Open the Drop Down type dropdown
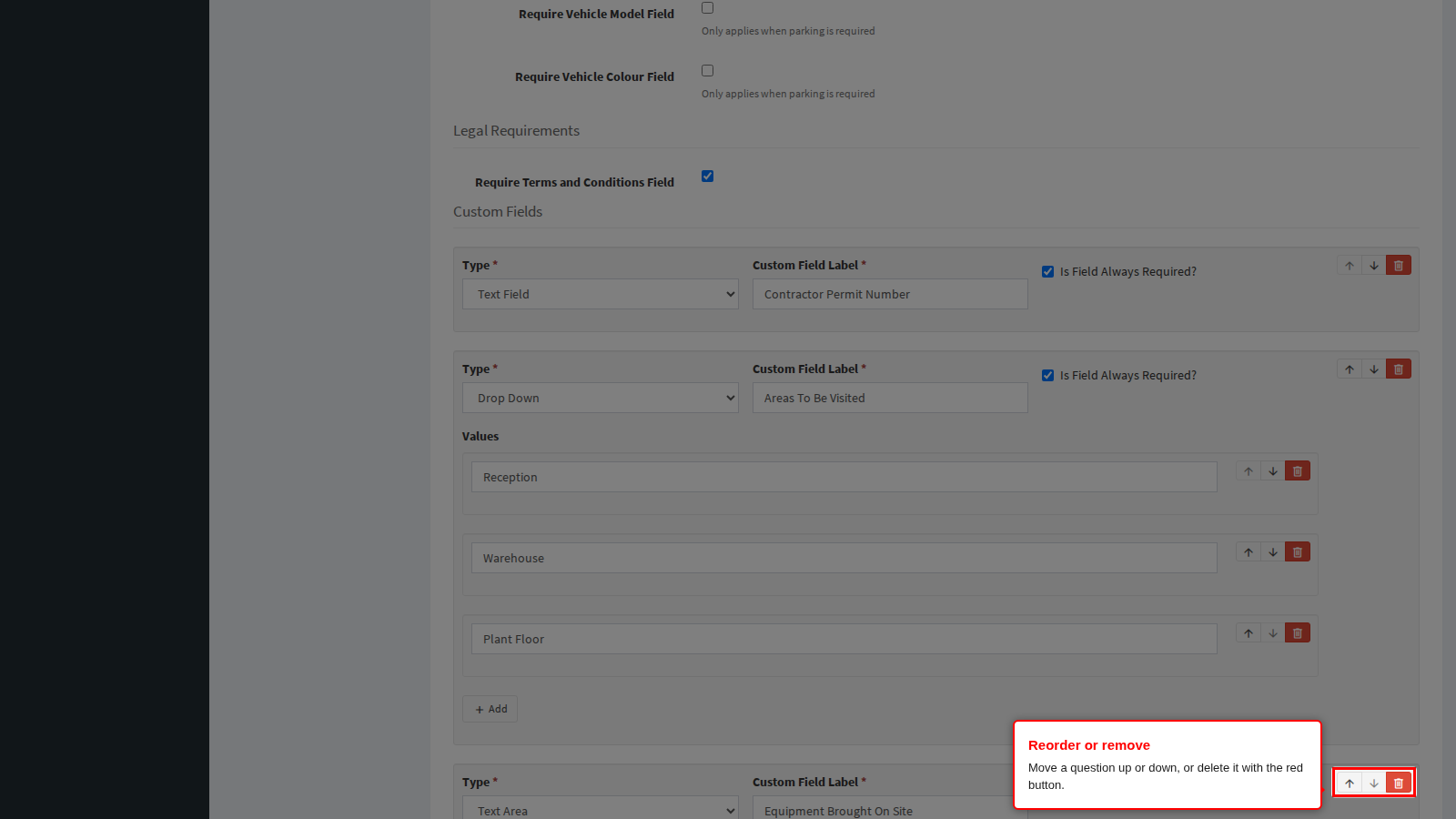Image resolution: width=1456 pixels, height=819 pixels. pos(601,398)
